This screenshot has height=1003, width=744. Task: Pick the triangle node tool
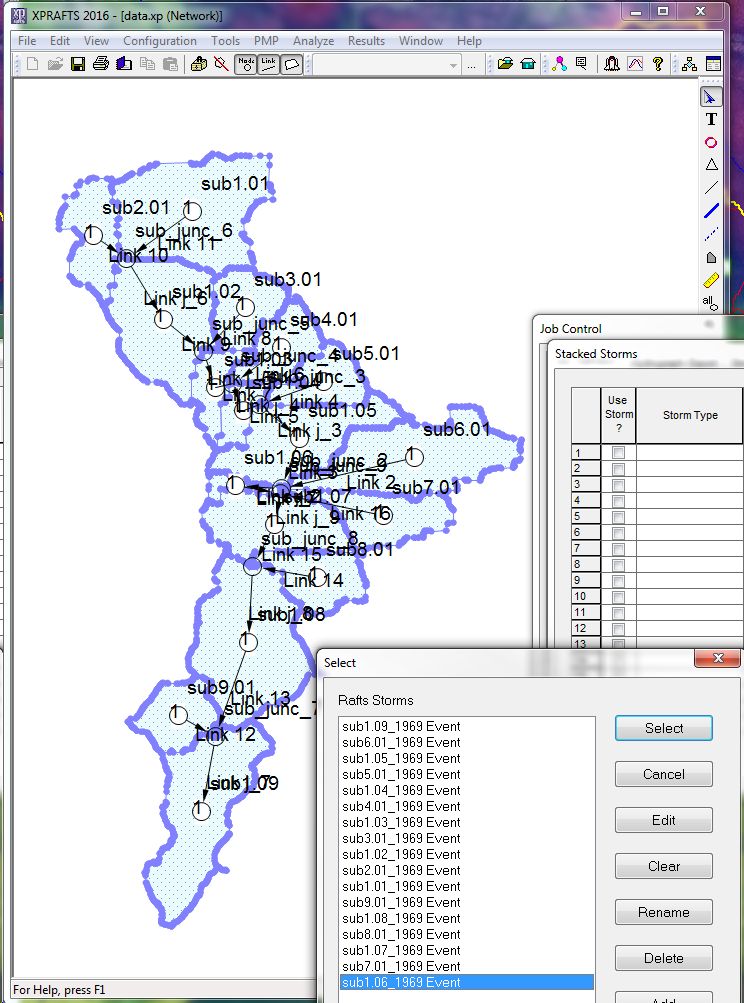(711, 165)
